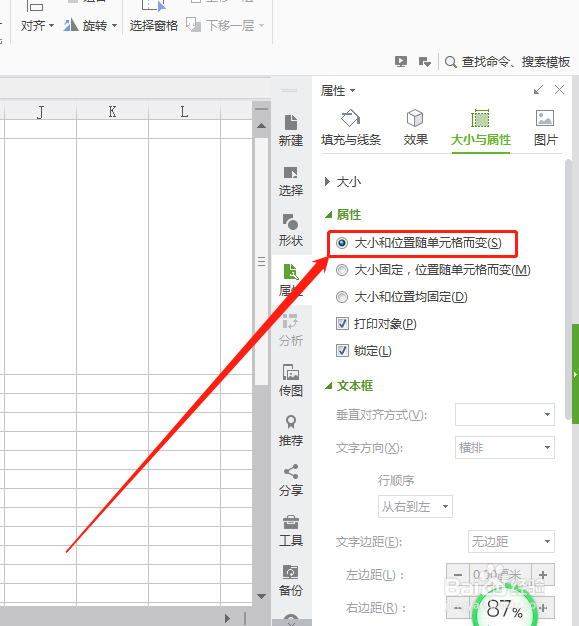The height and width of the screenshot is (626, 579).
Task: Collapse the 属性 panel with arrow icon
Action: click(x=538, y=90)
